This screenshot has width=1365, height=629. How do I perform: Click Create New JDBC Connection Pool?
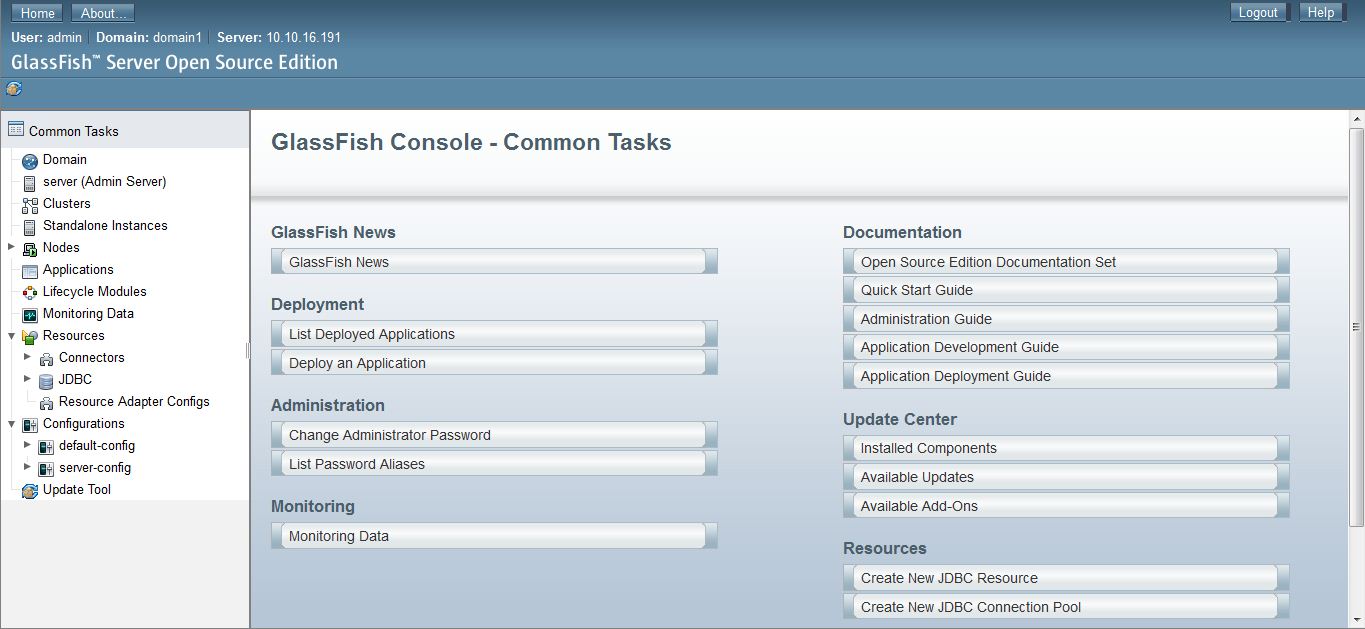1066,607
